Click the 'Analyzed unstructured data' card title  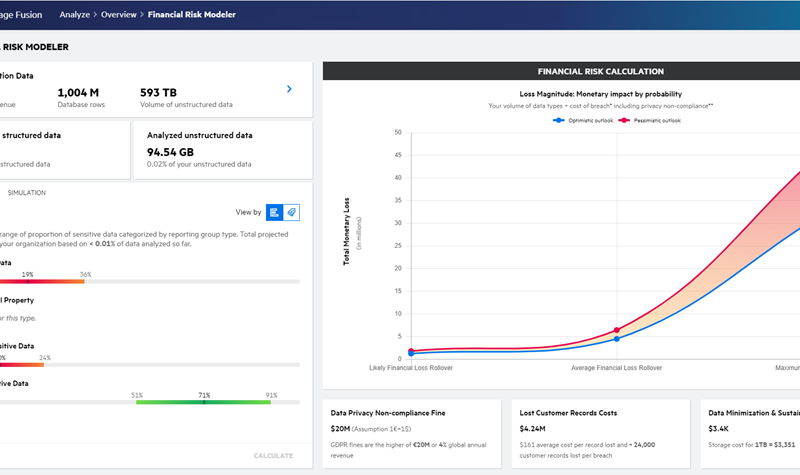click(199, 135)
